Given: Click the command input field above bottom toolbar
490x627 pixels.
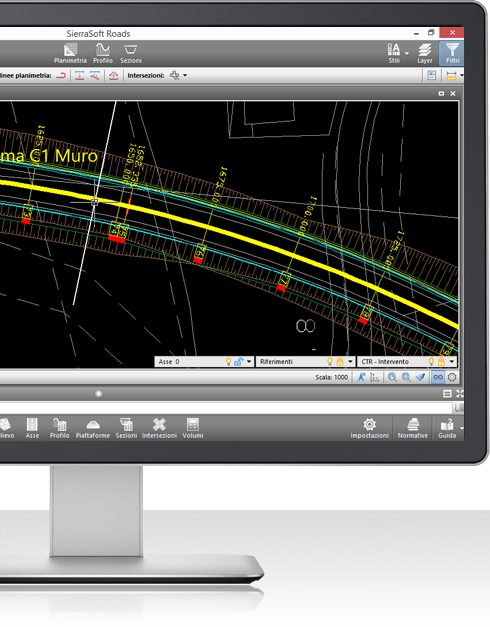Looking at the screenshot, I should pyautogui.click(x=226, y=408).
